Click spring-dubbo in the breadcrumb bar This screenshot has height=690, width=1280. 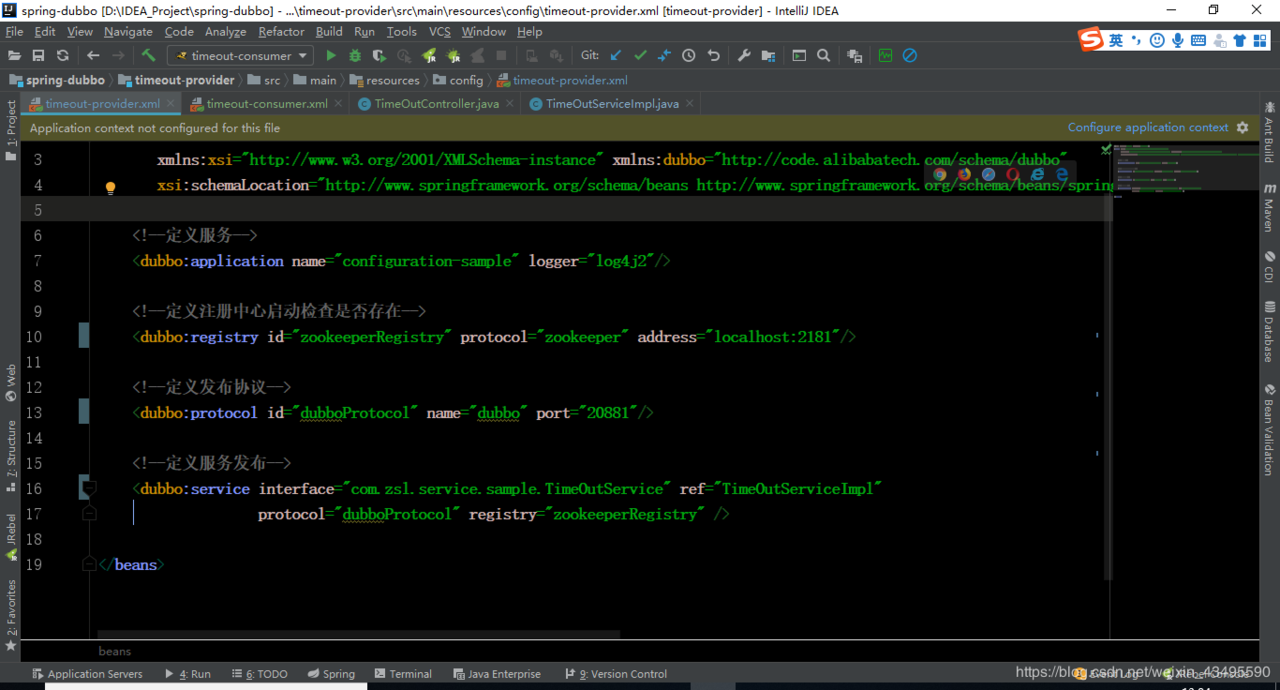click(x=58, y=80)
